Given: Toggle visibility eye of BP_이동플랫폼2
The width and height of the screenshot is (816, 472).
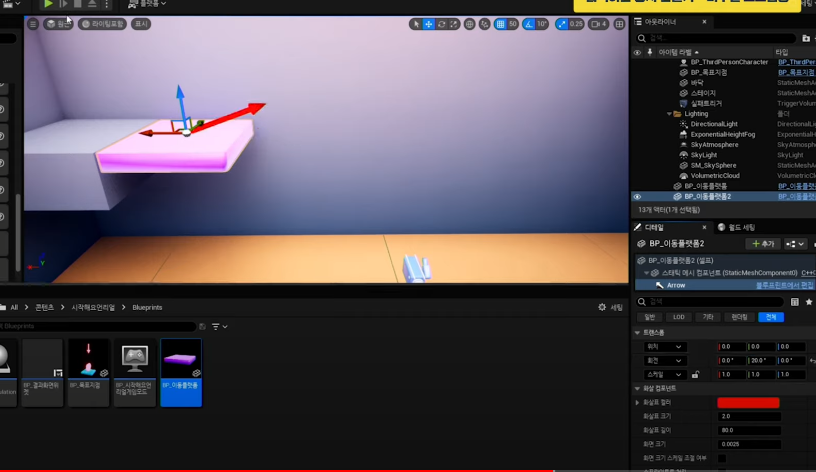Looking at the screenshot, I should 637,197.
